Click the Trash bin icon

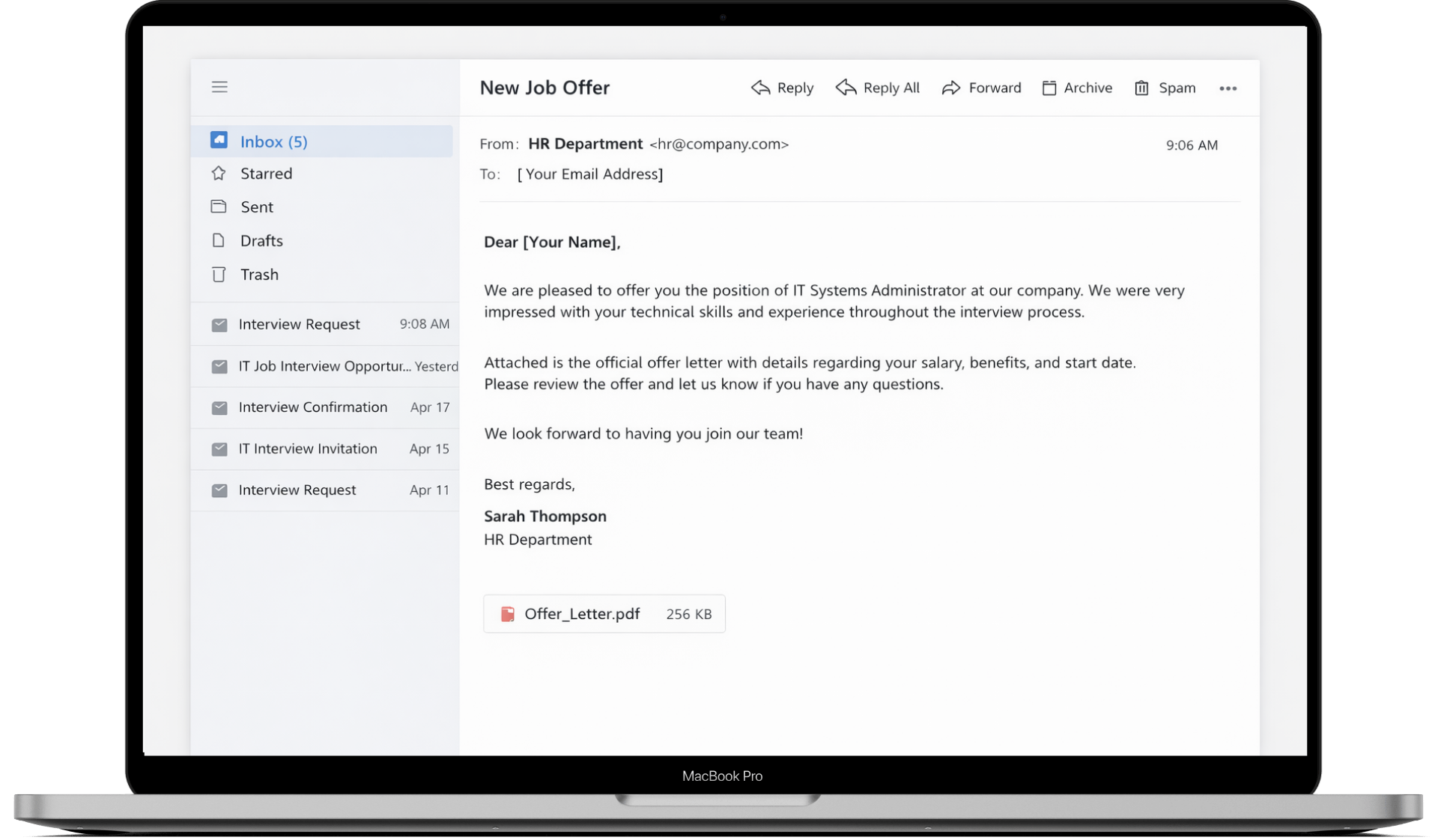point(218,274)
